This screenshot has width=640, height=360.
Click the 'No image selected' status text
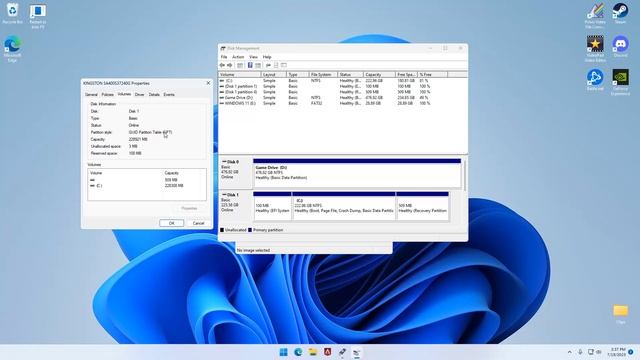(253, 250)
